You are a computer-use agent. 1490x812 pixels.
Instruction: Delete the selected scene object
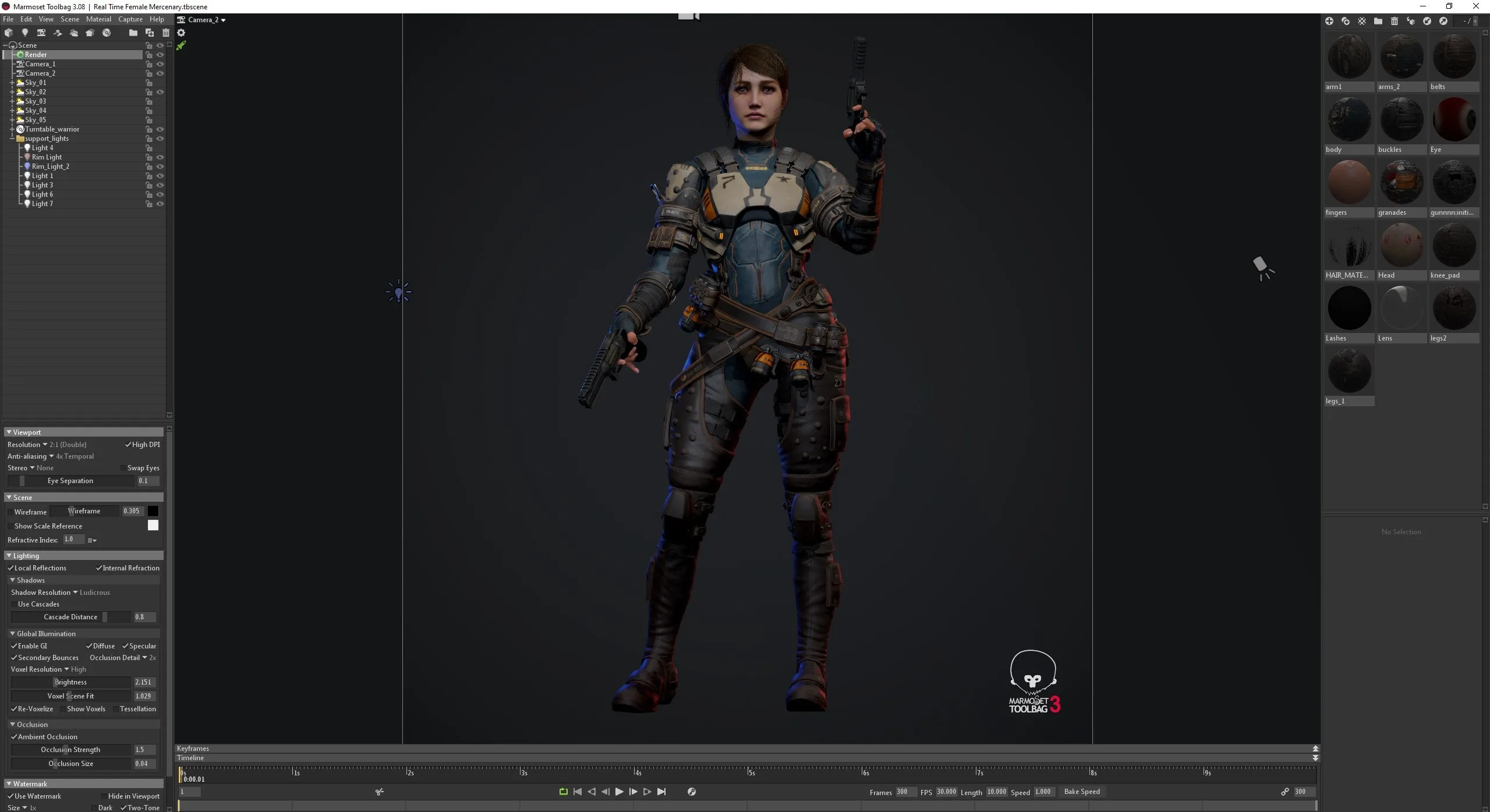[166, 33]
